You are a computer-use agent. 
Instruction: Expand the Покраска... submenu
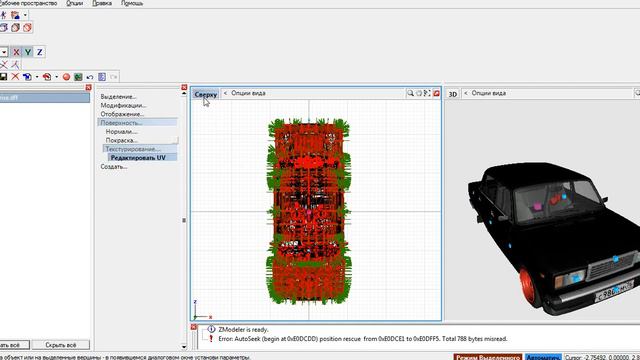[122, 140]
